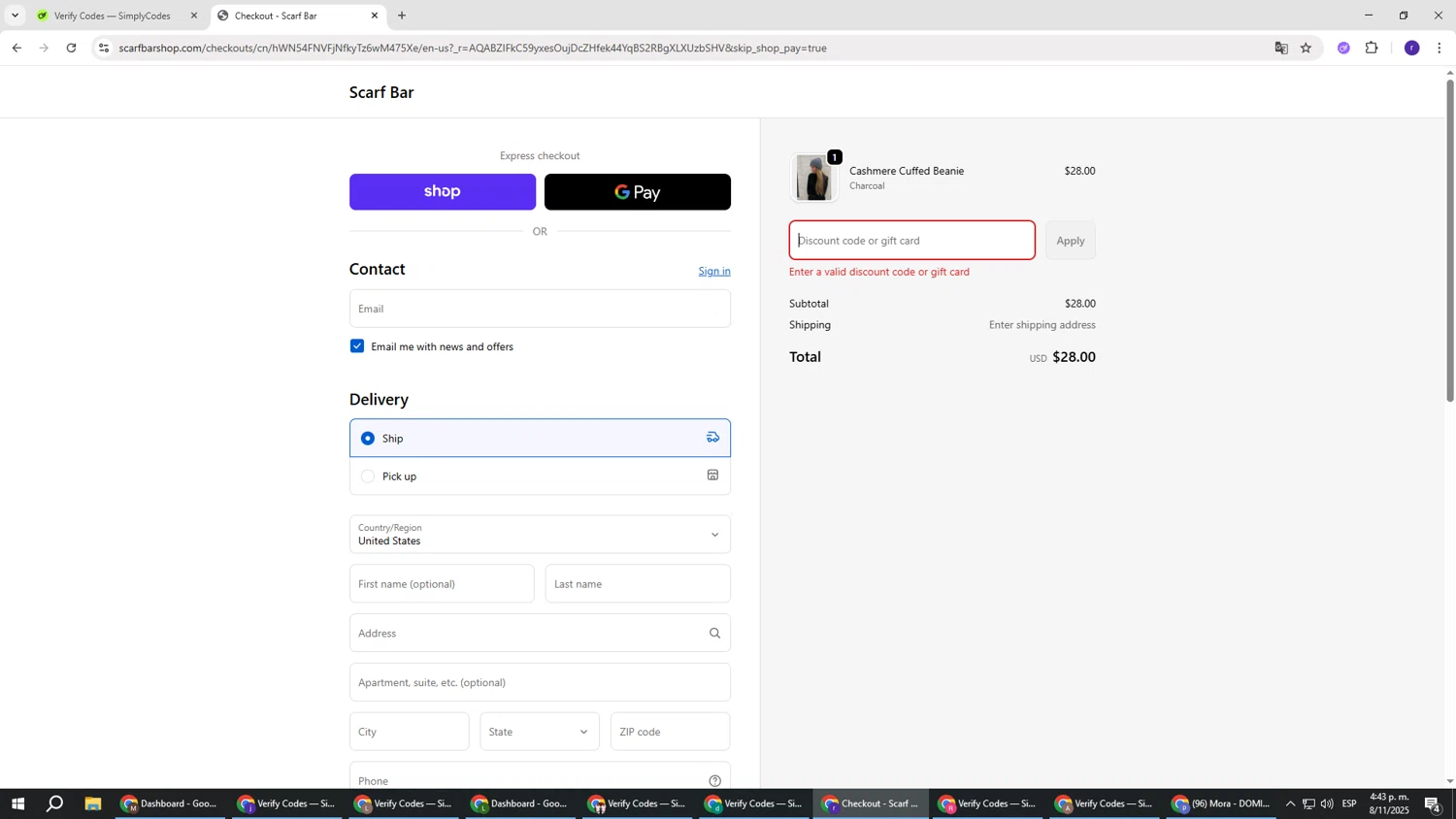Click the Address search magnifier icon
Screen dimensions: 1456x819
(x=714, y=634)
